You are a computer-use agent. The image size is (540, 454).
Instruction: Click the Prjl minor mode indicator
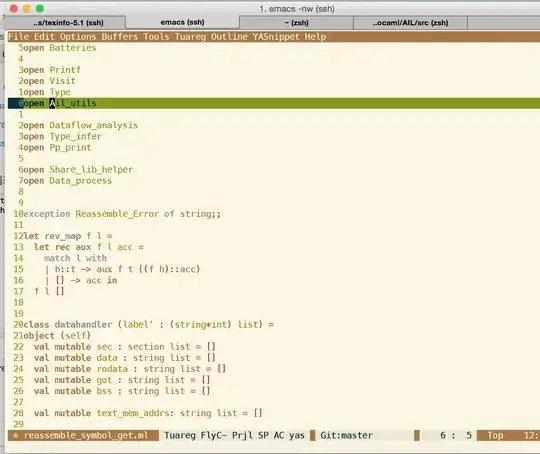pos(242,435)
